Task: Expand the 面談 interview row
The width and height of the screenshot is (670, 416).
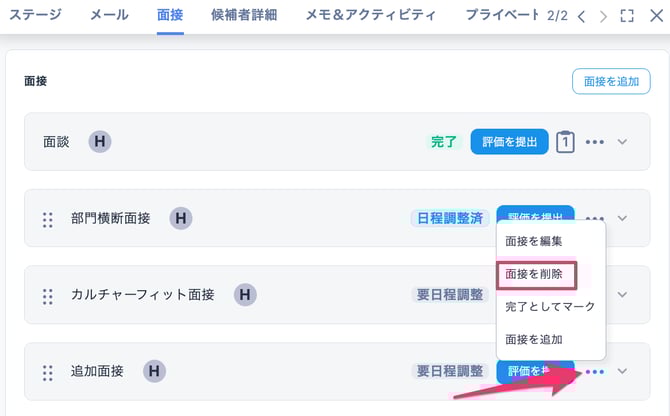Action: [623, 142]
